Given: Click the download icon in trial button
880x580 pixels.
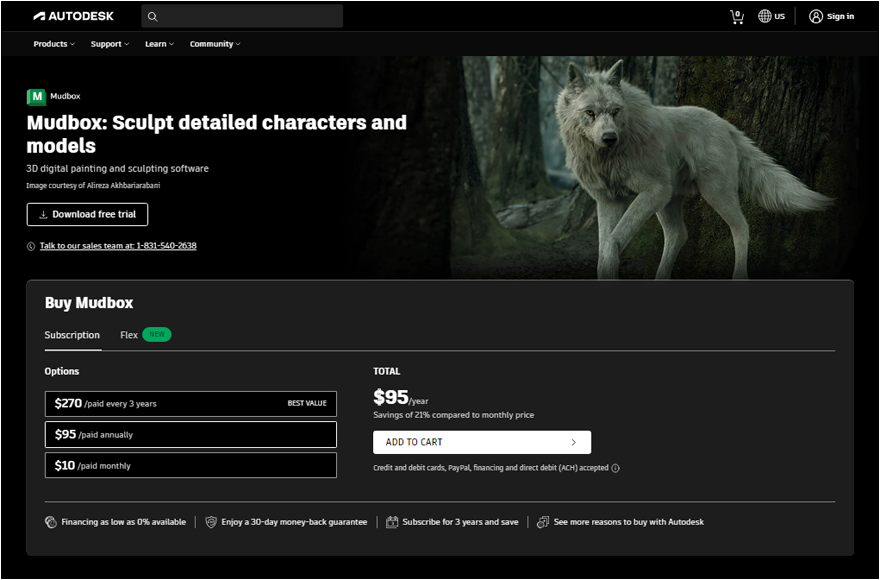Looking at the screenshot, I should pos(43,214).
